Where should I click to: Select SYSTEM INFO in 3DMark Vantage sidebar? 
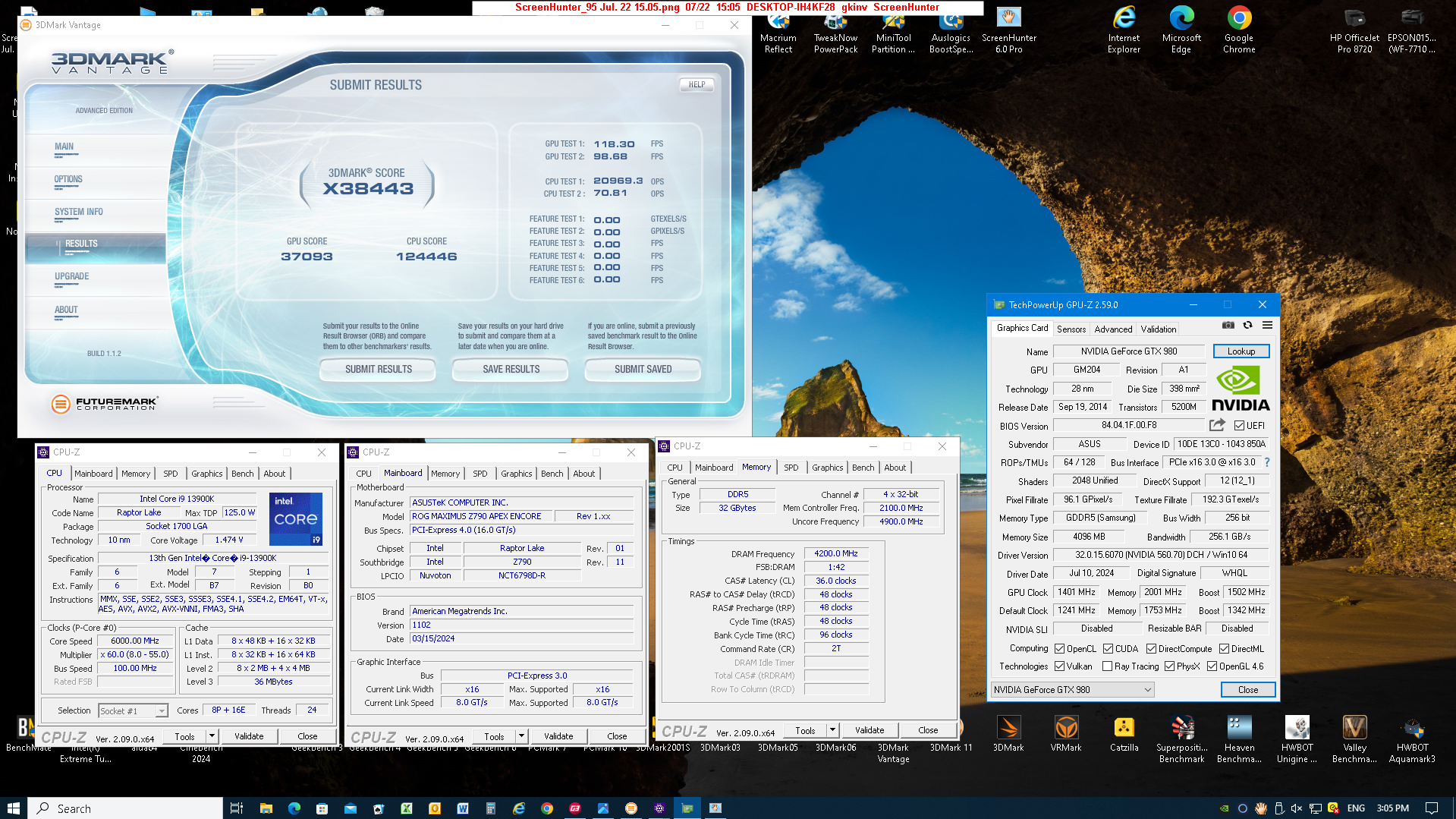tap(78, 213)
